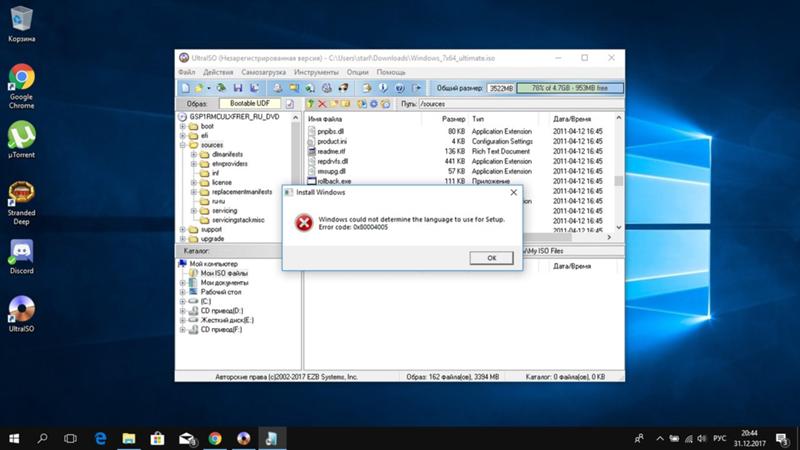Screen dimensions: 800x450
Task: Click the Mount to virtual drive icon
Action: tap(327, 88)
